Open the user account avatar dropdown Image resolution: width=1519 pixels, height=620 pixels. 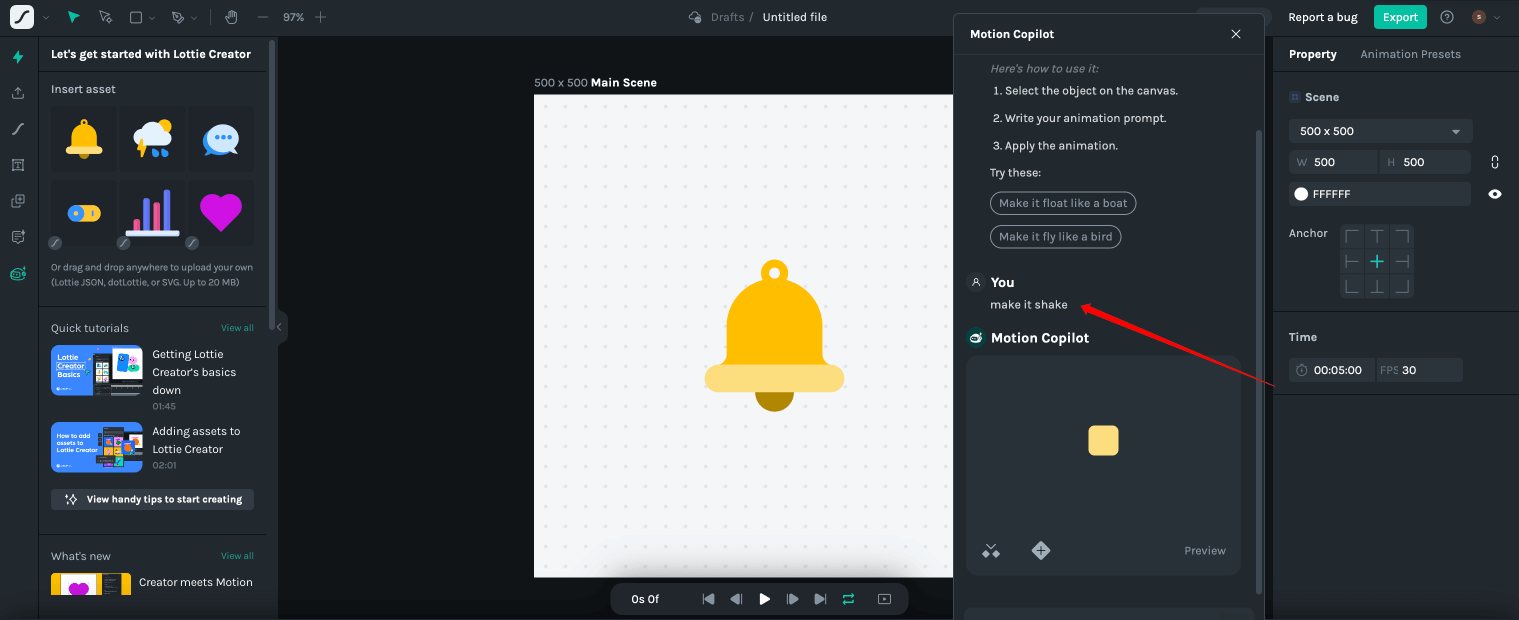click(1485, 17)
